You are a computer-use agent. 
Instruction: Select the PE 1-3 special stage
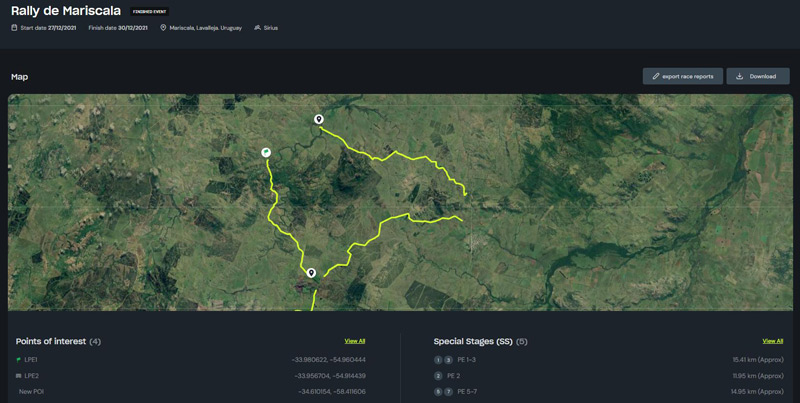coord(609,360)
